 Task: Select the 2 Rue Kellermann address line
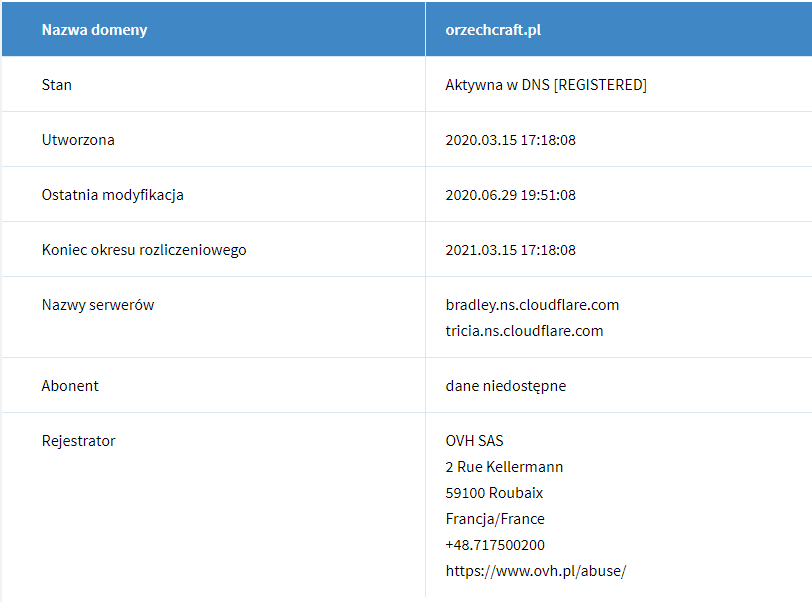point(504,467)
